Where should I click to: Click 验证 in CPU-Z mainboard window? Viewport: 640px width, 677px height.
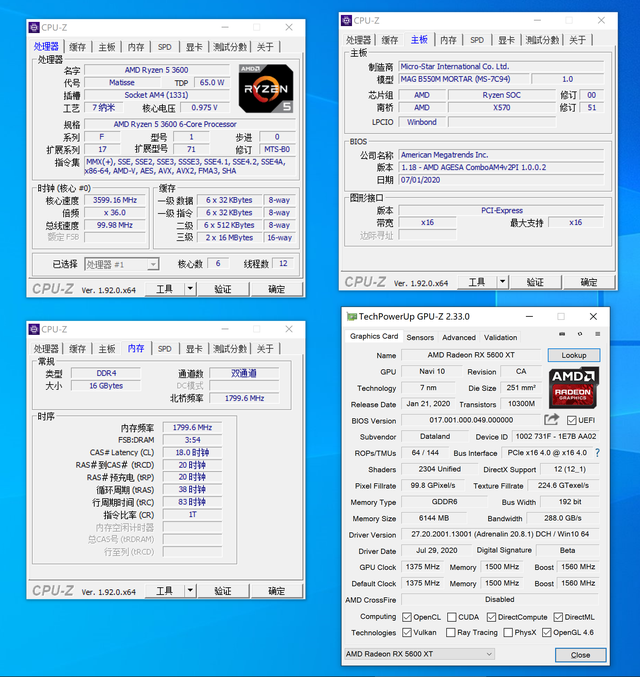tap(535, 282)
